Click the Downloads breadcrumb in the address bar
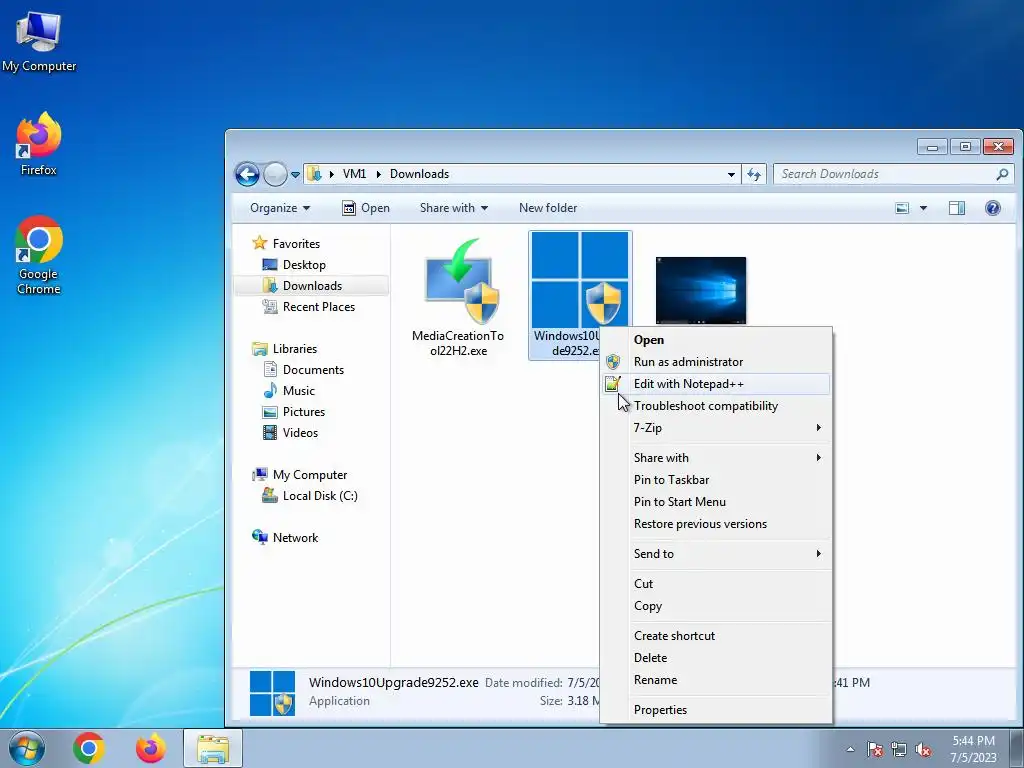This screenshot has height=768, width=1024. pos(419,174)
